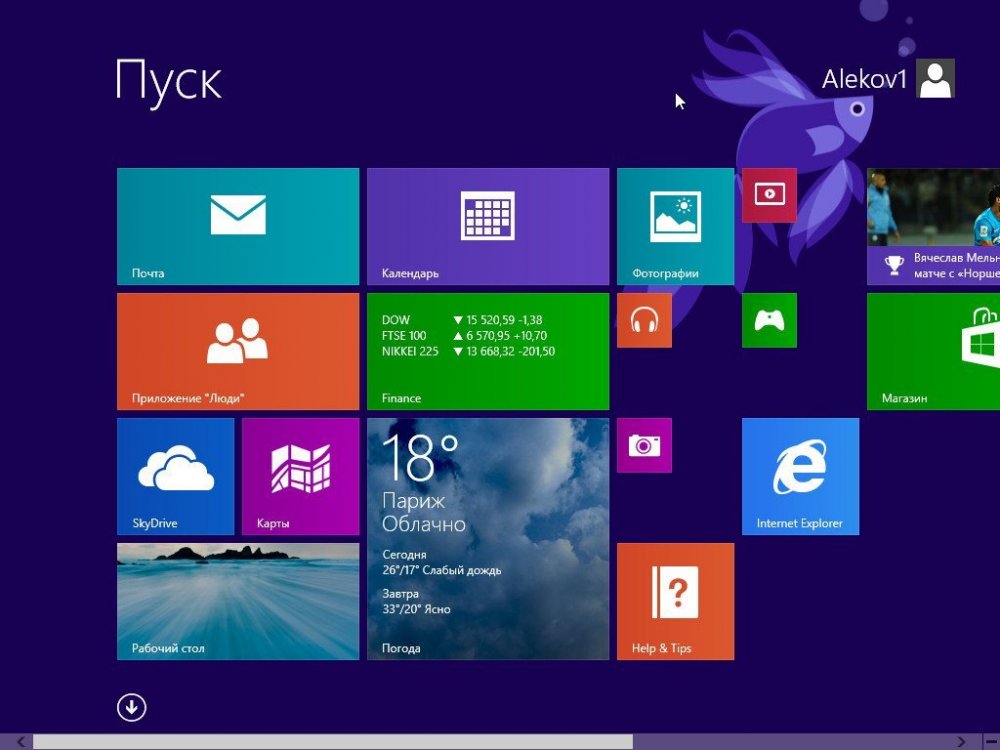Open the SkyDrive tile

pyautogui.click(x=175, y=476)
